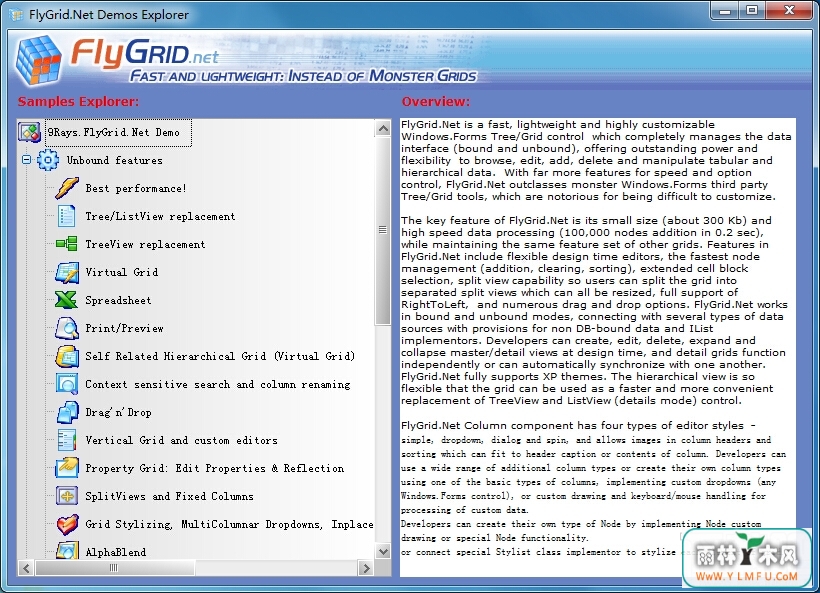Select Property Grid: Edit Properties & Reflection
Screen dimensions: 820x593
(214, 469)
